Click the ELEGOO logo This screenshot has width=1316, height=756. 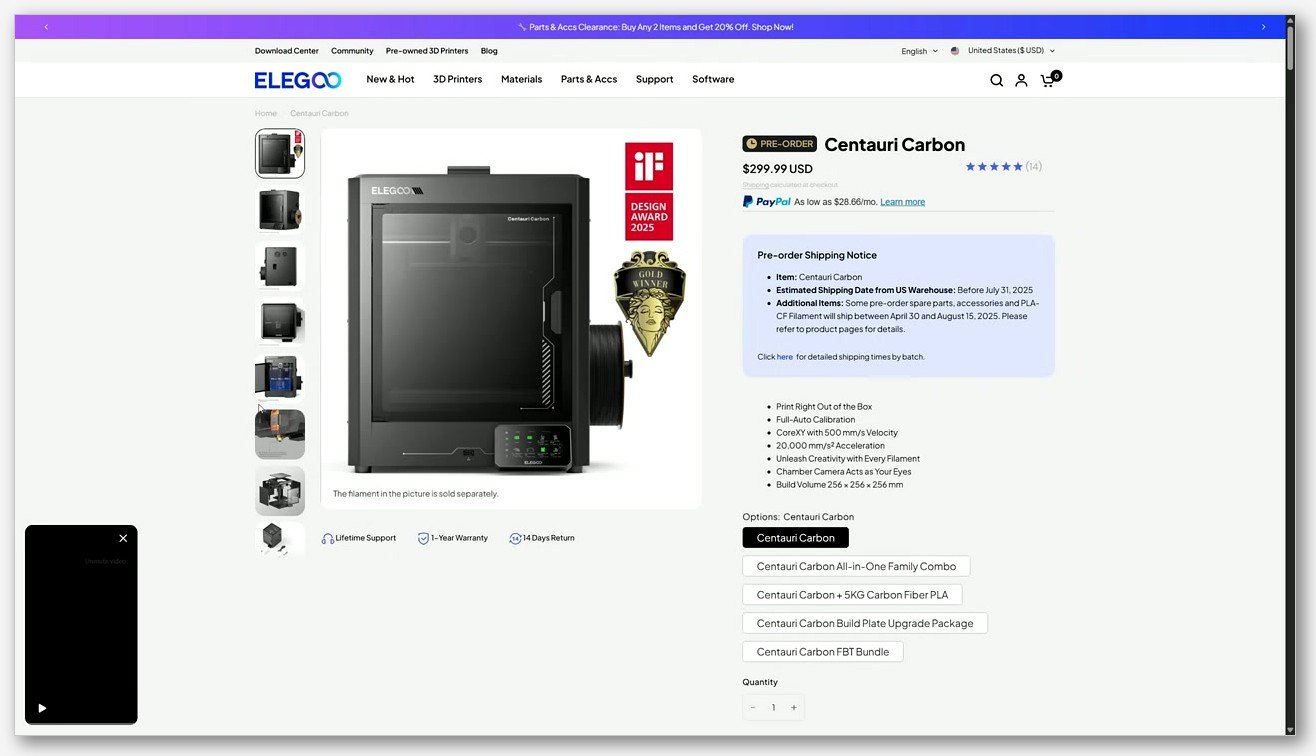coord(298,80)
